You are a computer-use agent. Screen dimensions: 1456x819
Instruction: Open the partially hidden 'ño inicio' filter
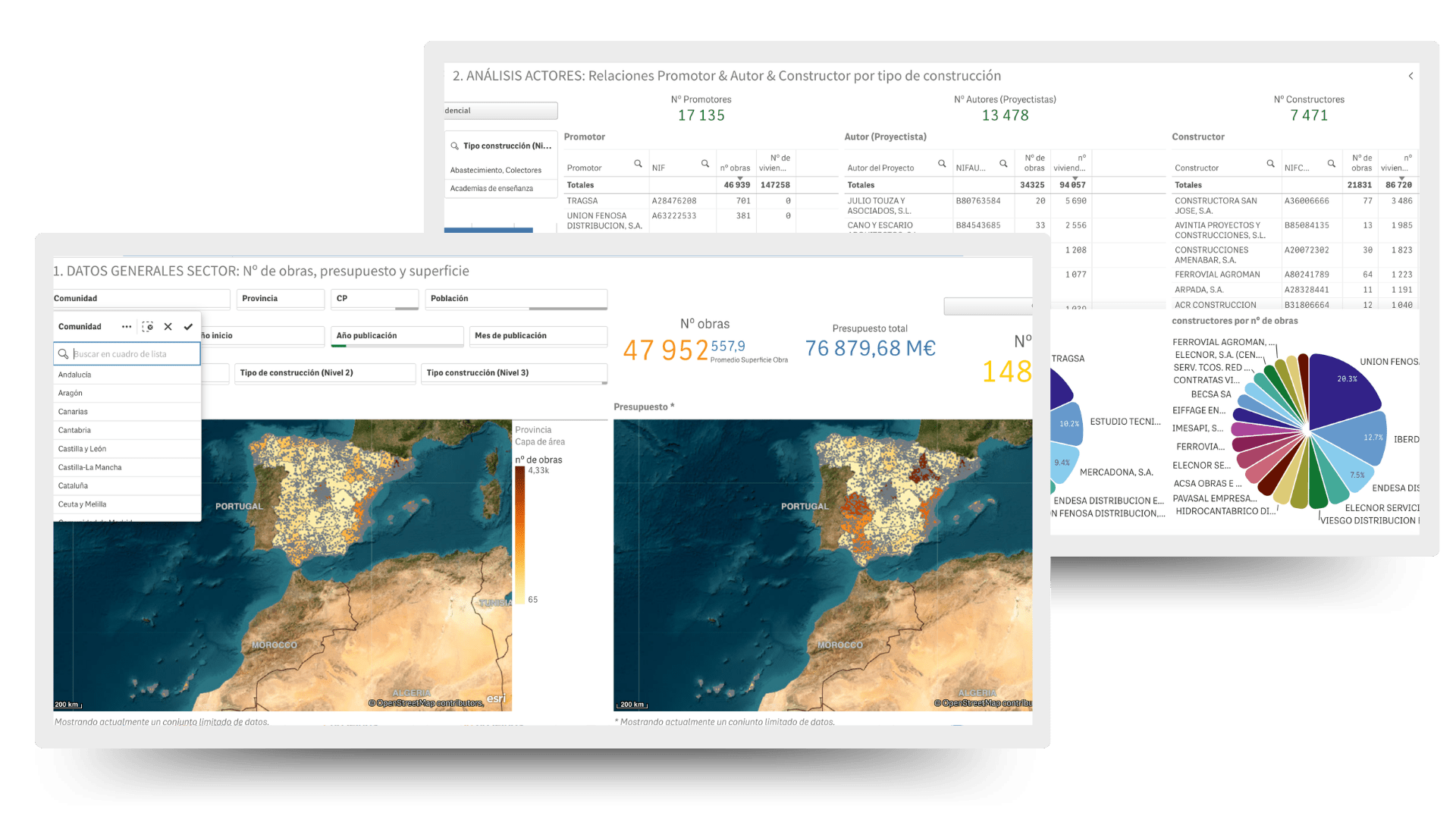(x=262, y=336)
